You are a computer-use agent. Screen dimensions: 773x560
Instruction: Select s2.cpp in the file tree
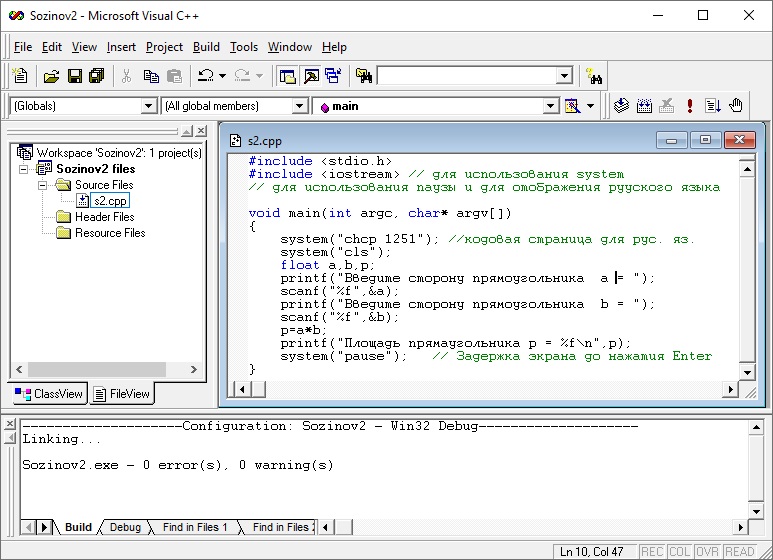point(110,201)
